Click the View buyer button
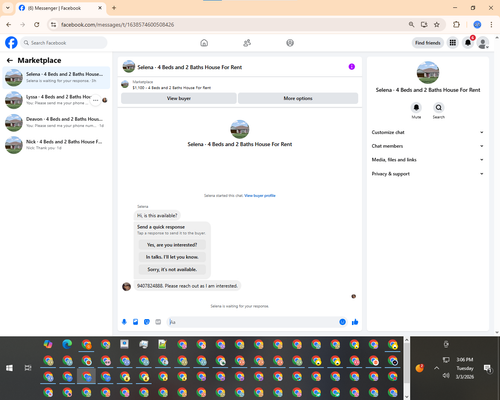 click(179, 98)
